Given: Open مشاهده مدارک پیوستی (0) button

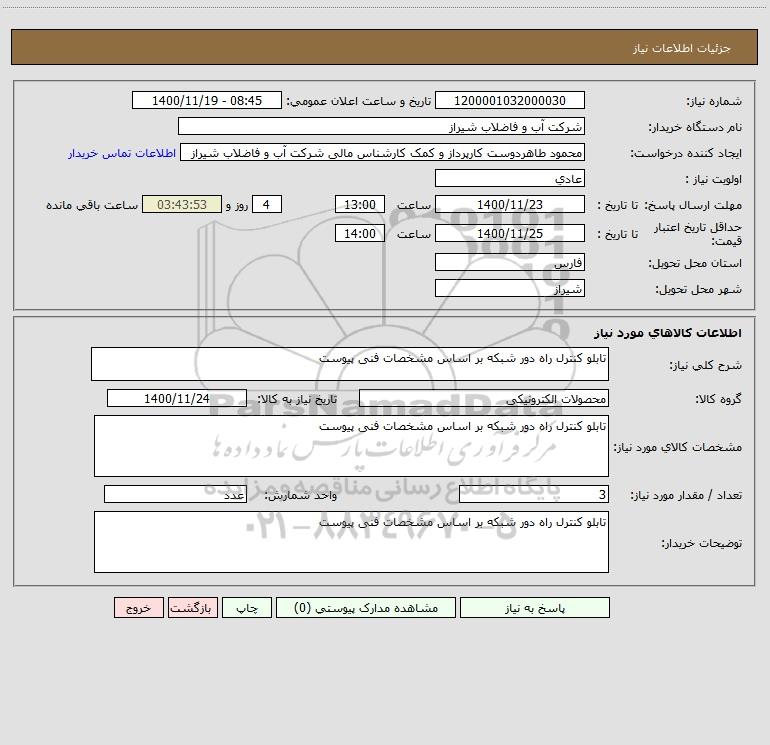Looking at the screenshot, I should pos(366,607).
